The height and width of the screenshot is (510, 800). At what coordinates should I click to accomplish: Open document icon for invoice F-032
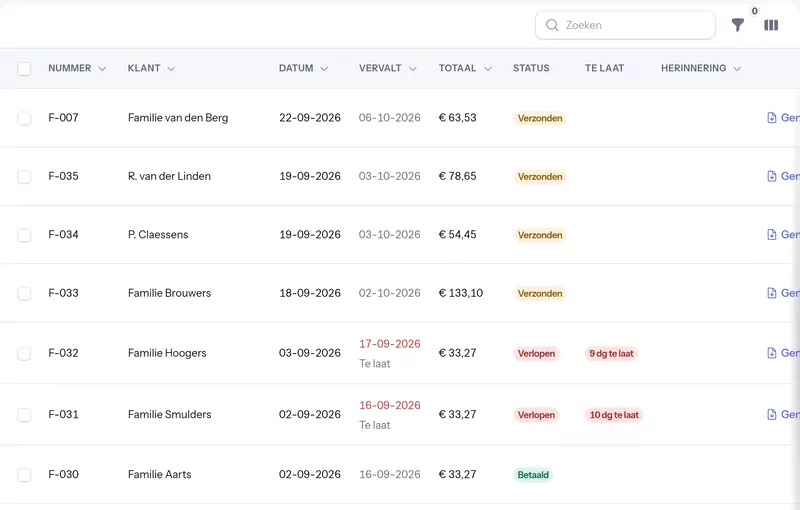tap(772, 353)
